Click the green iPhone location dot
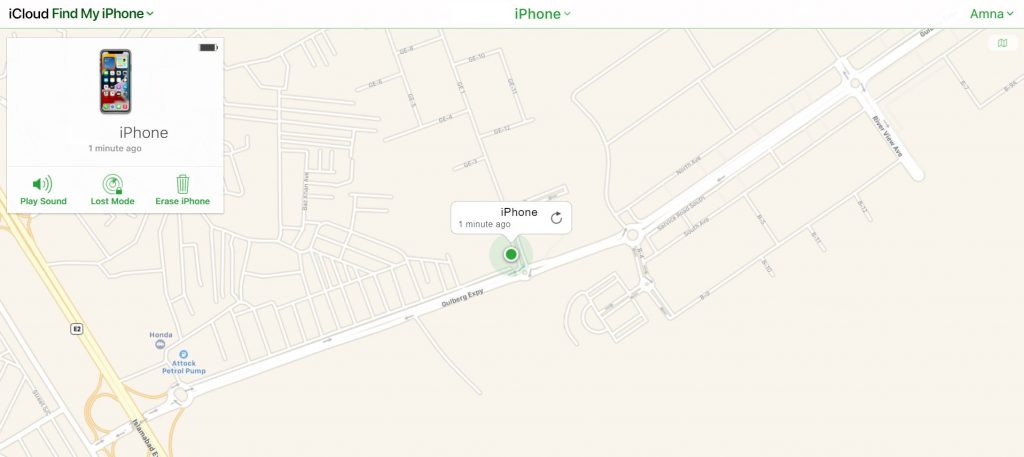This screenshot has height=457, width=1024. (x=511, y=254)
